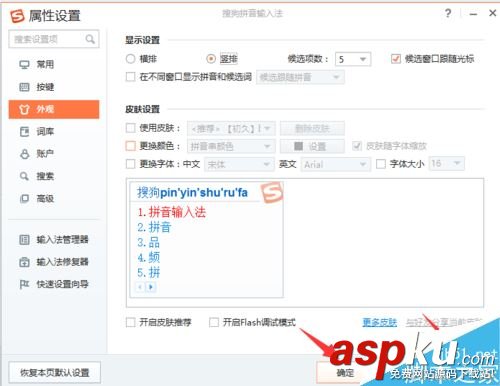Click the person icon beside 账户

click(x=24, y=154)
